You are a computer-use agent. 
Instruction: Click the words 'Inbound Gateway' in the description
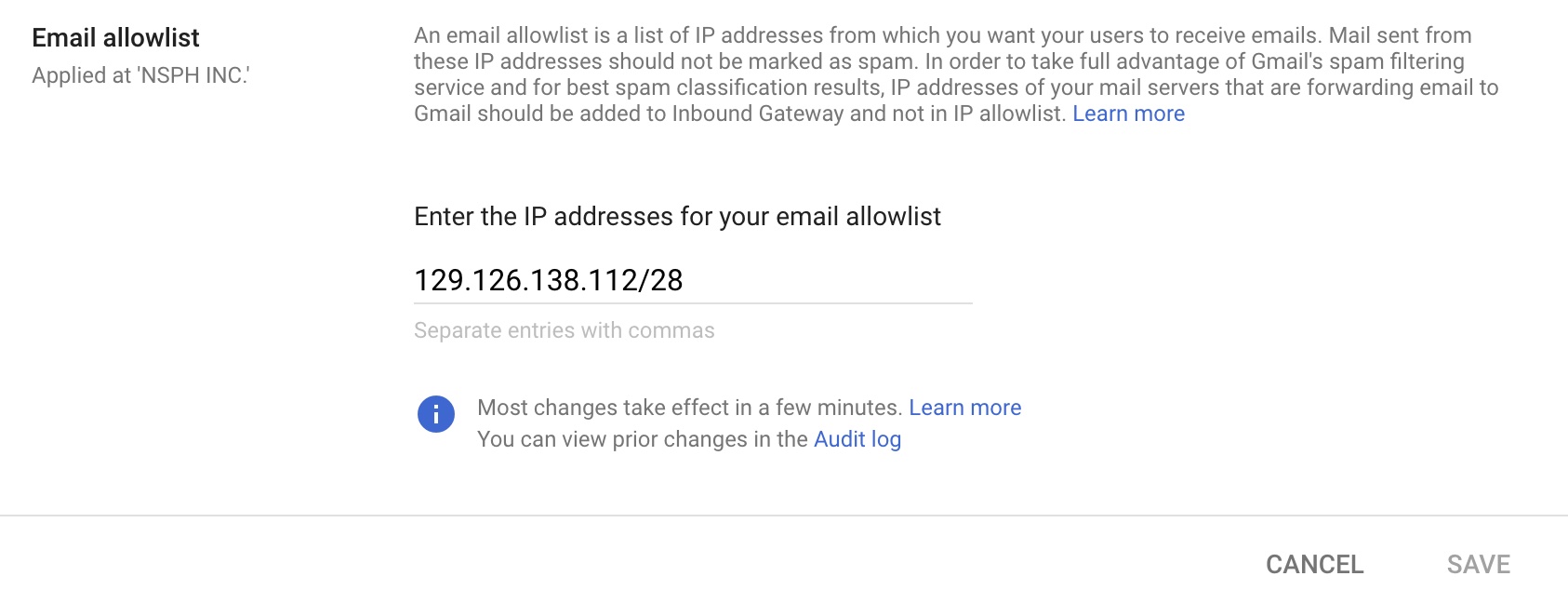pyautogui.click(x=757, y=114)
